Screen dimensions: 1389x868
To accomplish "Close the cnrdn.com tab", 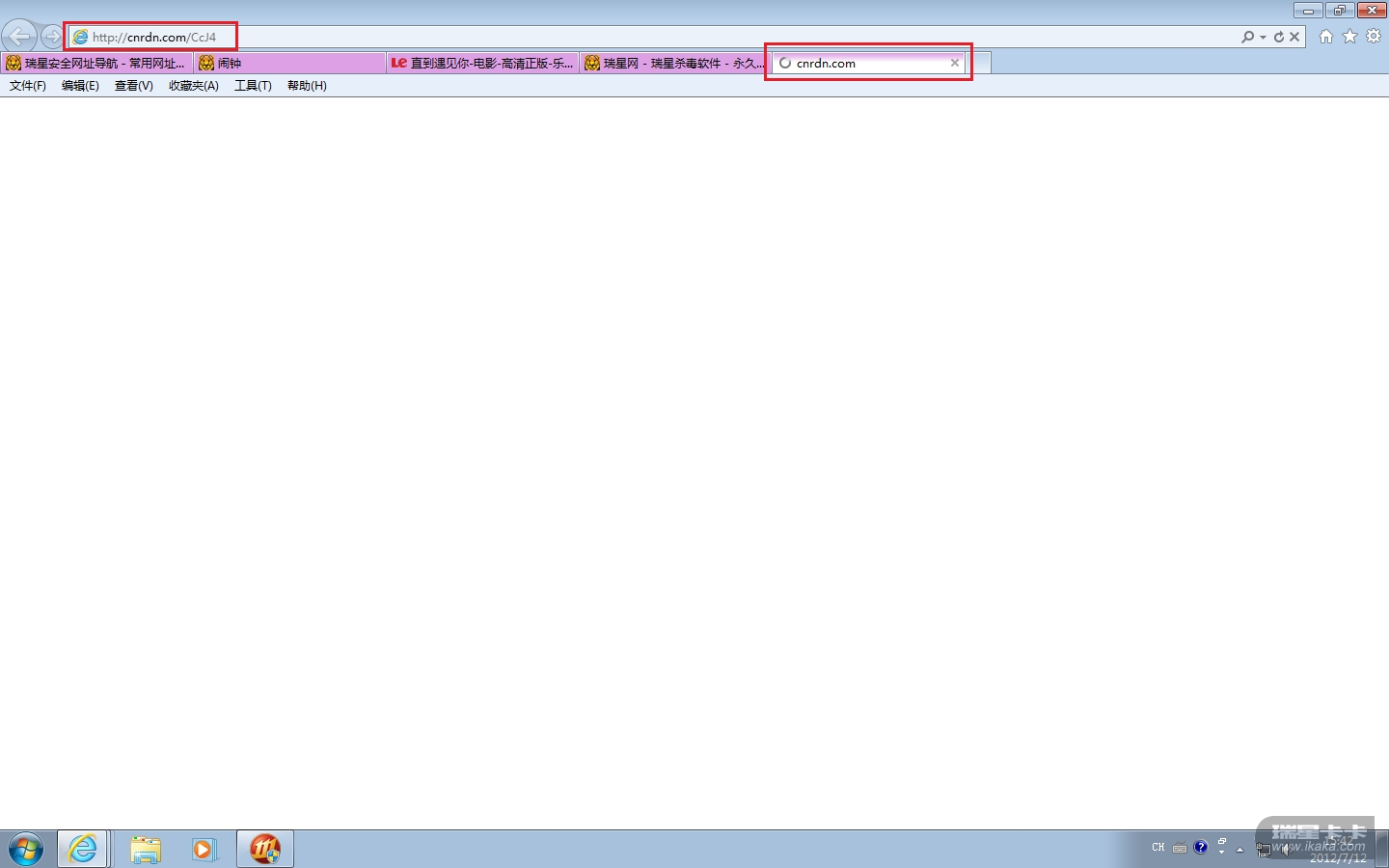I will point(955,63).
